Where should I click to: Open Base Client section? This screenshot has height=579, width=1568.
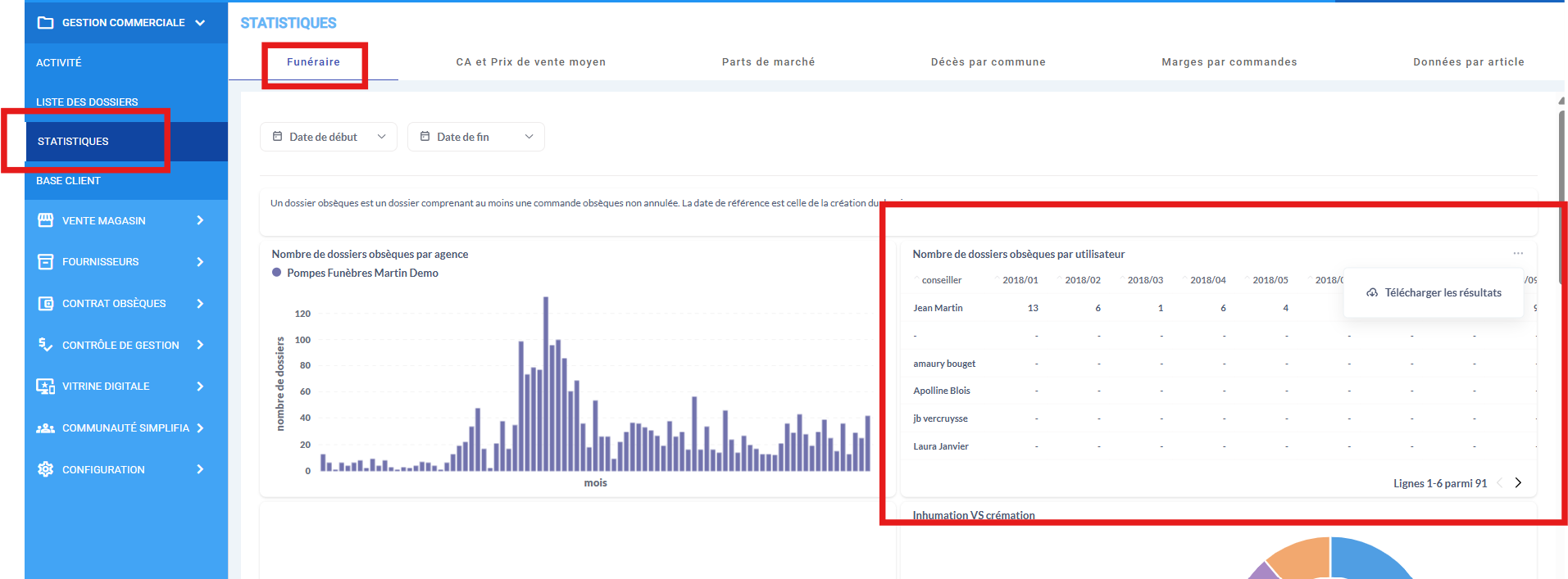tap(68, 180)
